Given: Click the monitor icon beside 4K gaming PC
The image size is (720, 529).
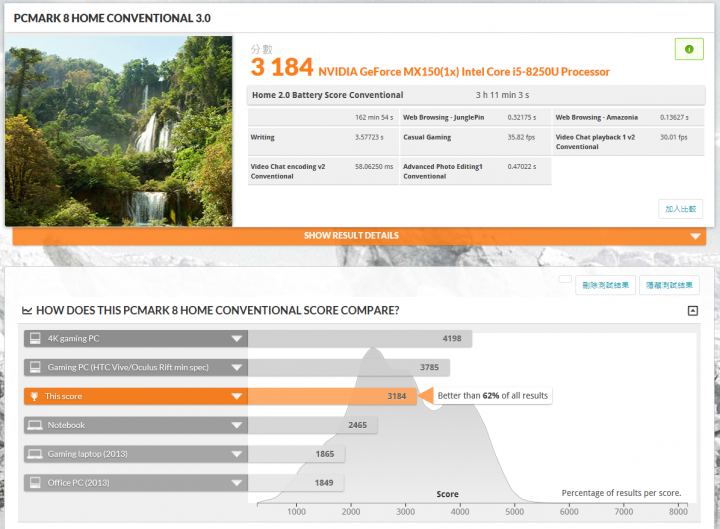Looking at the screenshot, I should pyautogui.click(x=35, y=338).
